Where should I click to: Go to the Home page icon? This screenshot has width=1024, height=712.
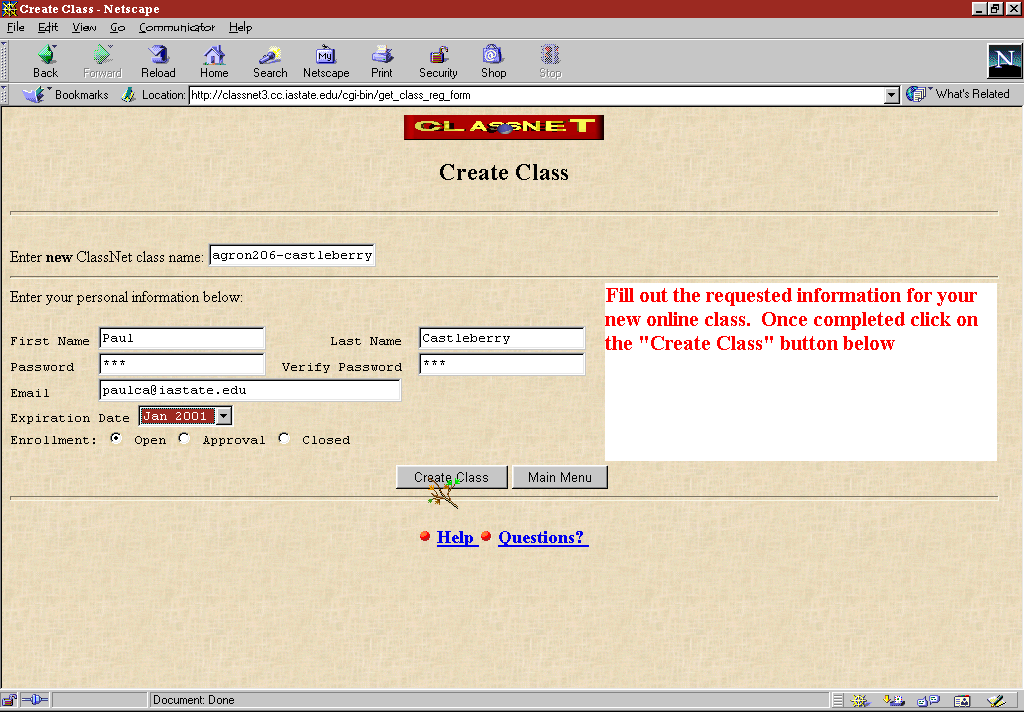(214, 60)
